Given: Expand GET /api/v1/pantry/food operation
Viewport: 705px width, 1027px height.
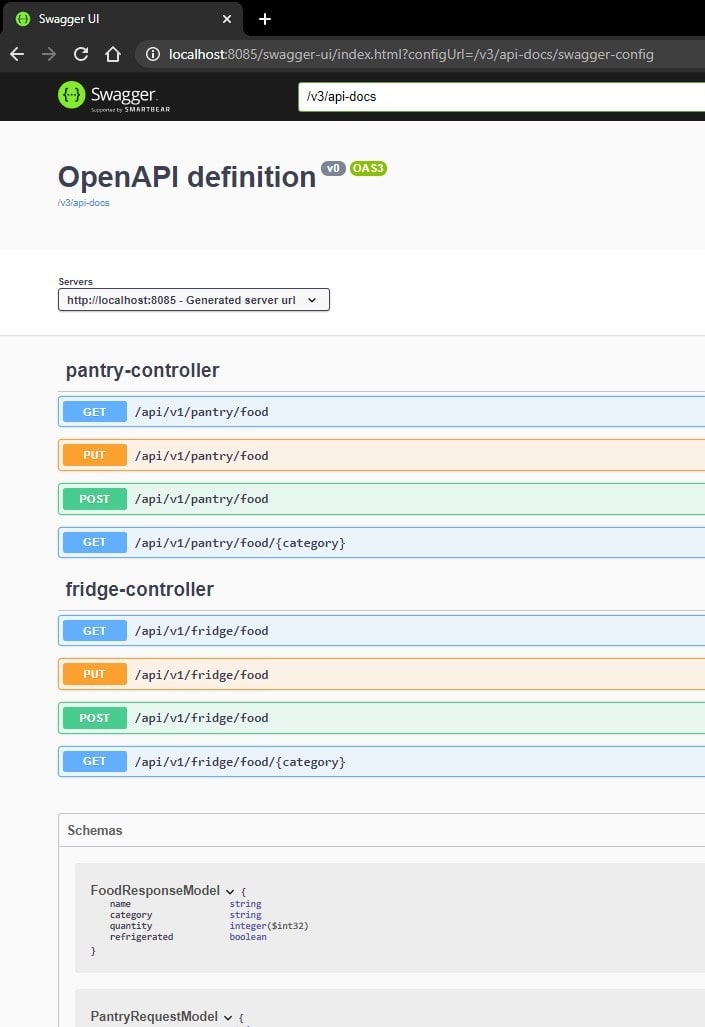Looking at the screenshot, I should click(381, 412).
